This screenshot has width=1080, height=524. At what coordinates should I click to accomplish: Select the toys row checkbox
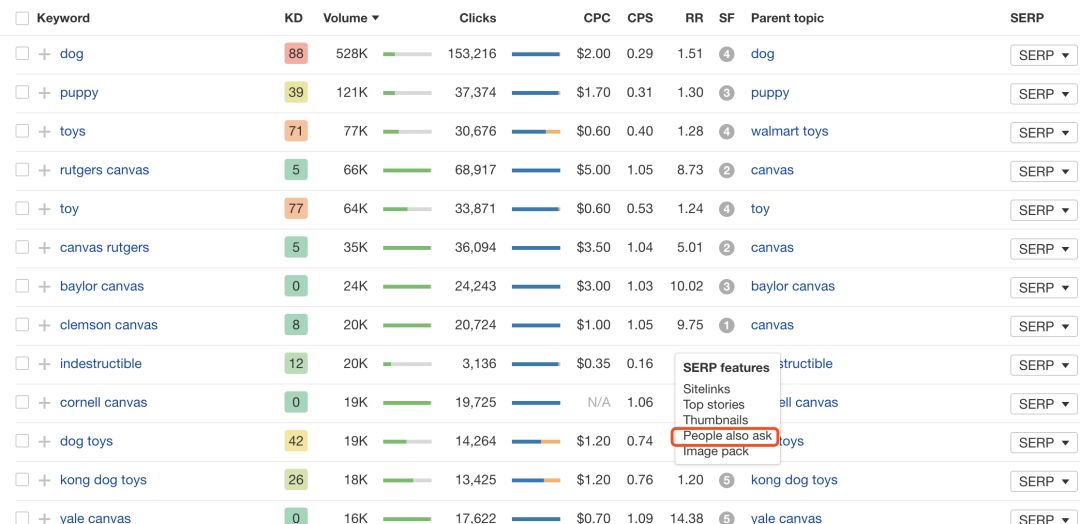[22, 131]
